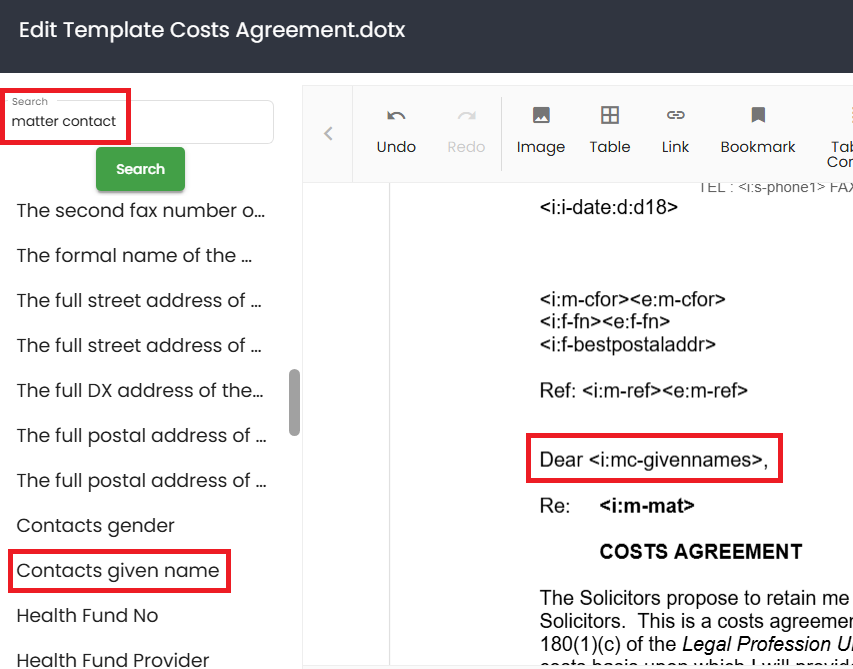Viewport: 853px width, 669px height.
Task: Select 'The second fax number' list entry
Action: point(141,211)
